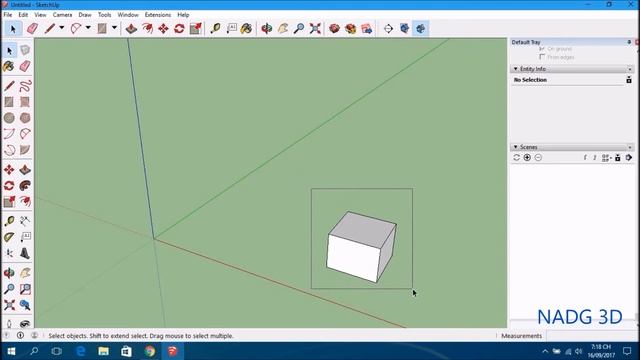
Task: Toggle the From edges checkbox
Action: coord(542,57)
